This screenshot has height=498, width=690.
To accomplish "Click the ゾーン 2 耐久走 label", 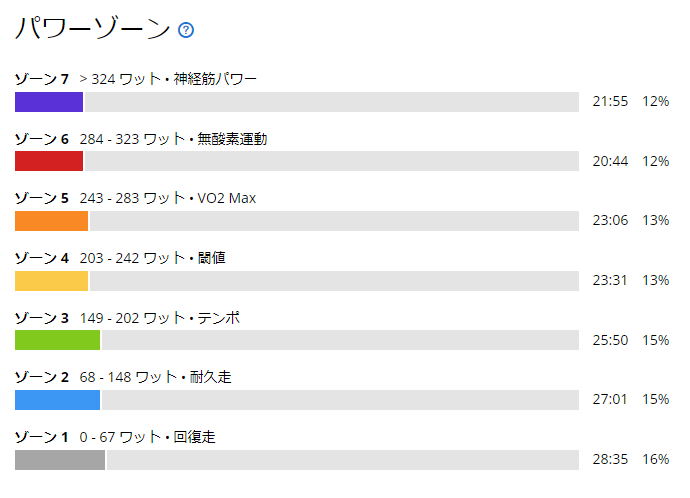I will pos(123,377).
